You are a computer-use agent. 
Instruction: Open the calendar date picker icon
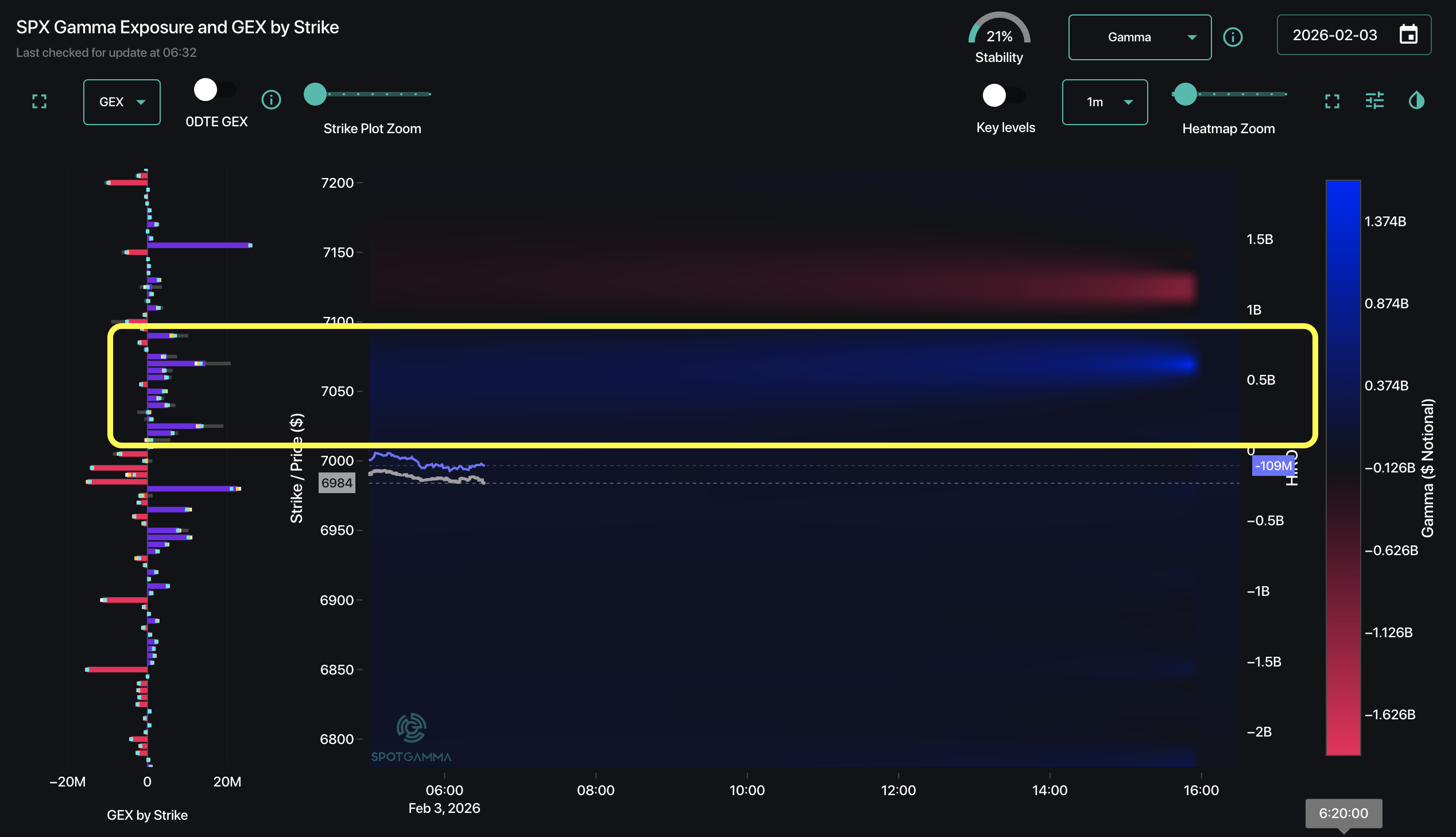[x=1408, y=35]
